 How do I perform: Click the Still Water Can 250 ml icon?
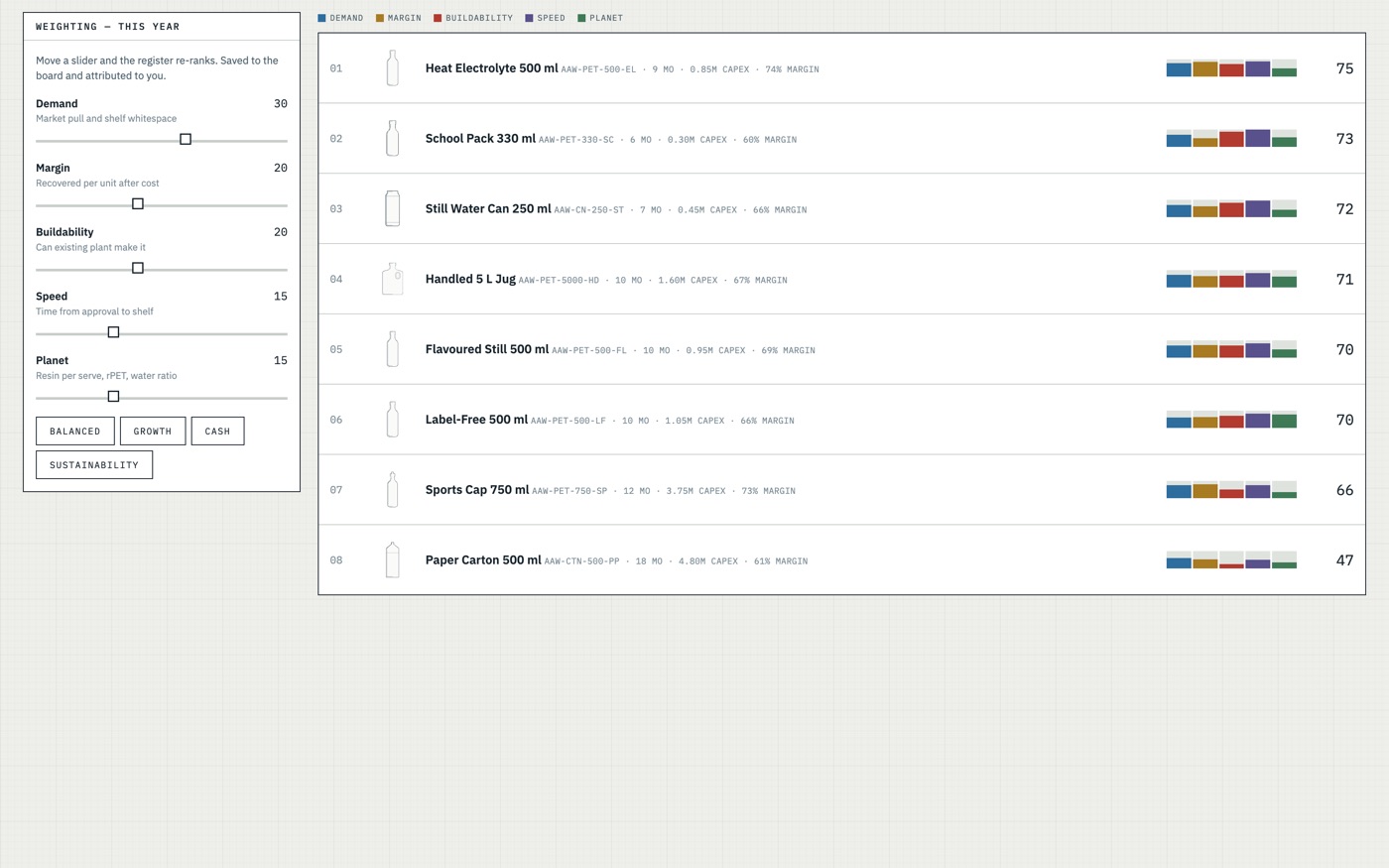pyautogui.click(x=393, y=208)
